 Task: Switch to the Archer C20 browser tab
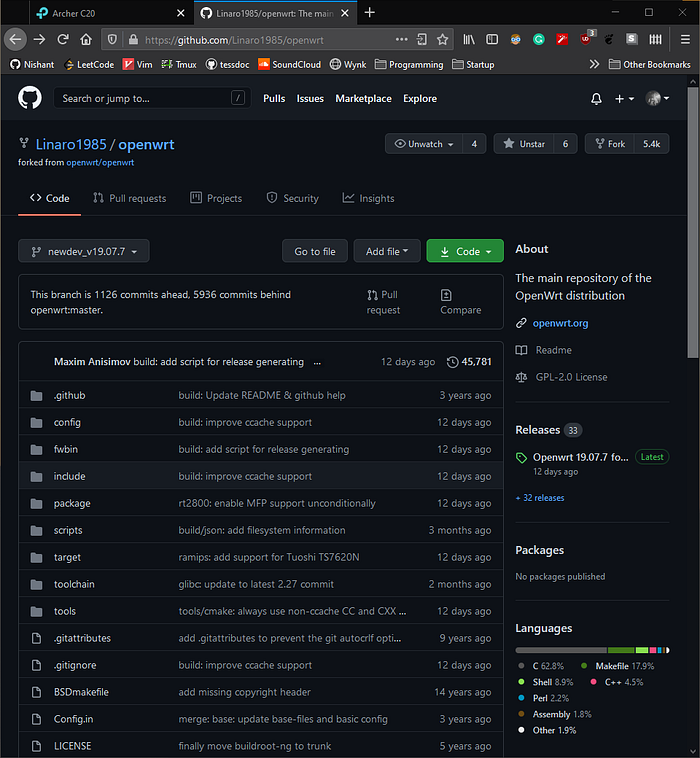pyautogui.click(x=111, y=14)
